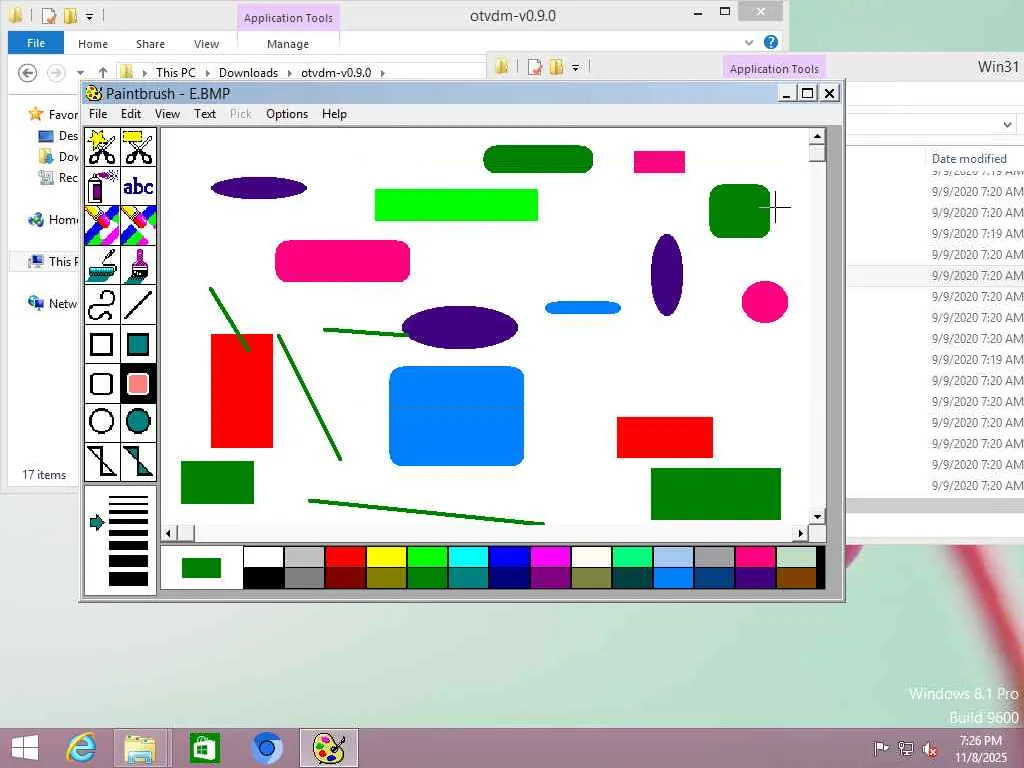Pick bright blue from the palette
This screenshot has height=768, width=1024.
click(509, 557)
